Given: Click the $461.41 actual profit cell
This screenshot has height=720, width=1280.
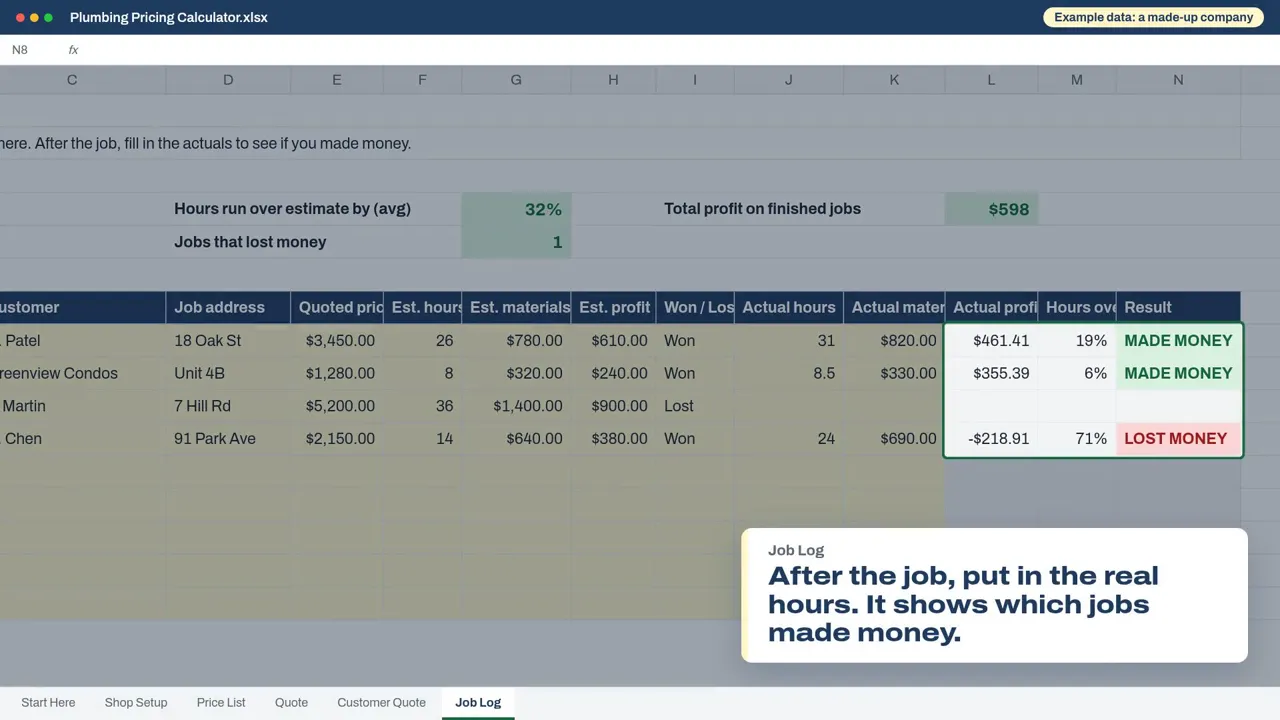Looking at the screenshot, I should coord(991,340).
